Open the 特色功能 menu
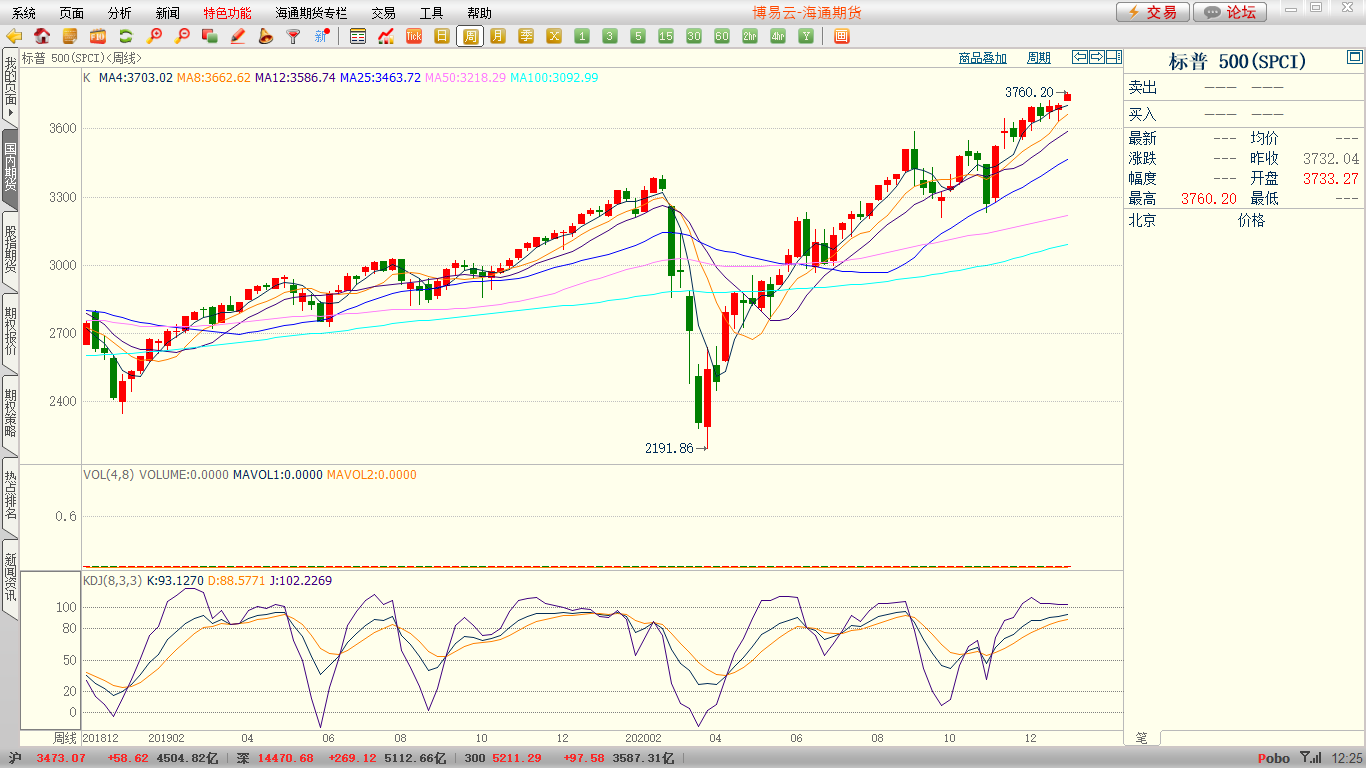 point(228,13)
